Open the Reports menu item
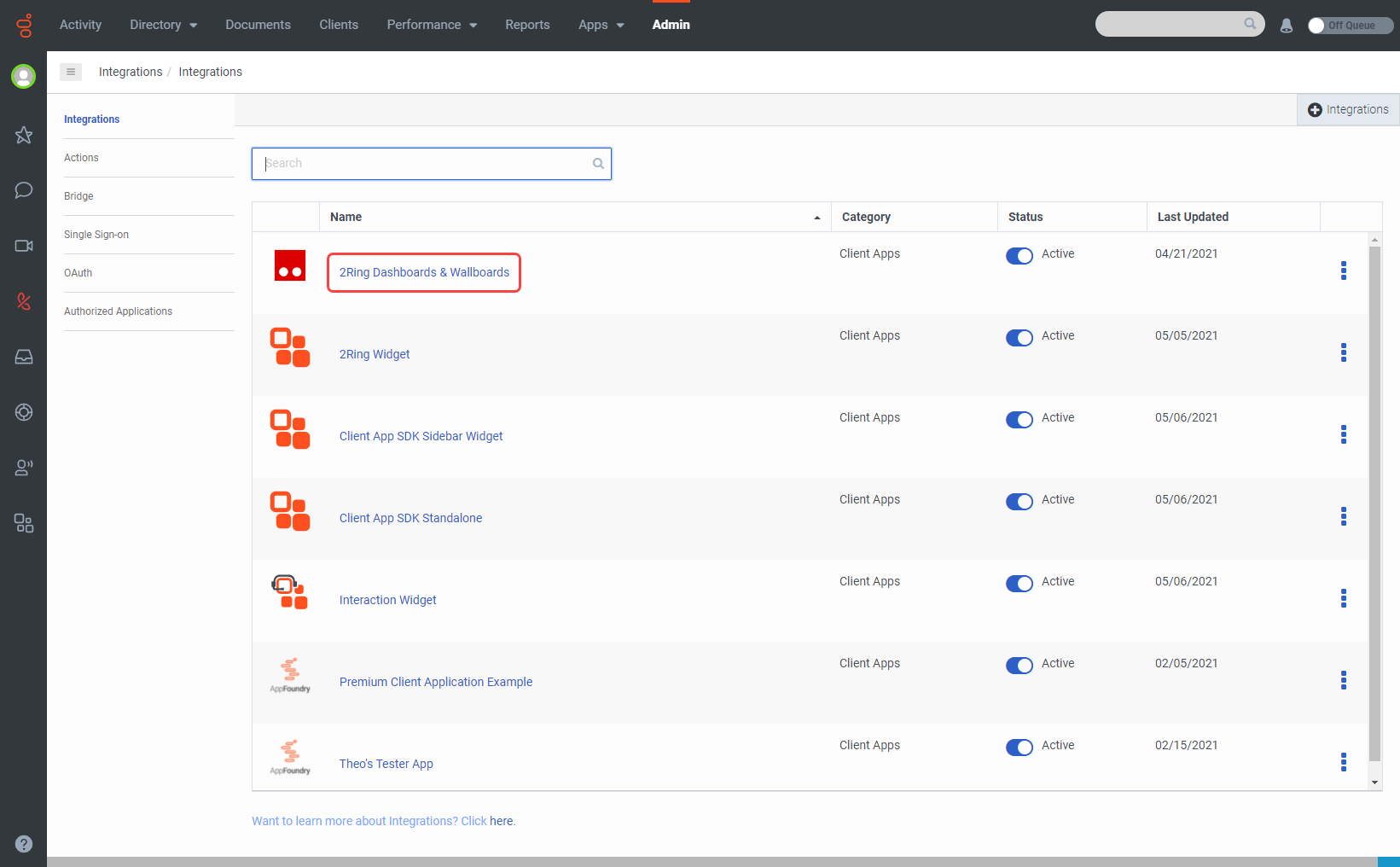The width and height of the screenshot is (1400, 867). (527, 25)
